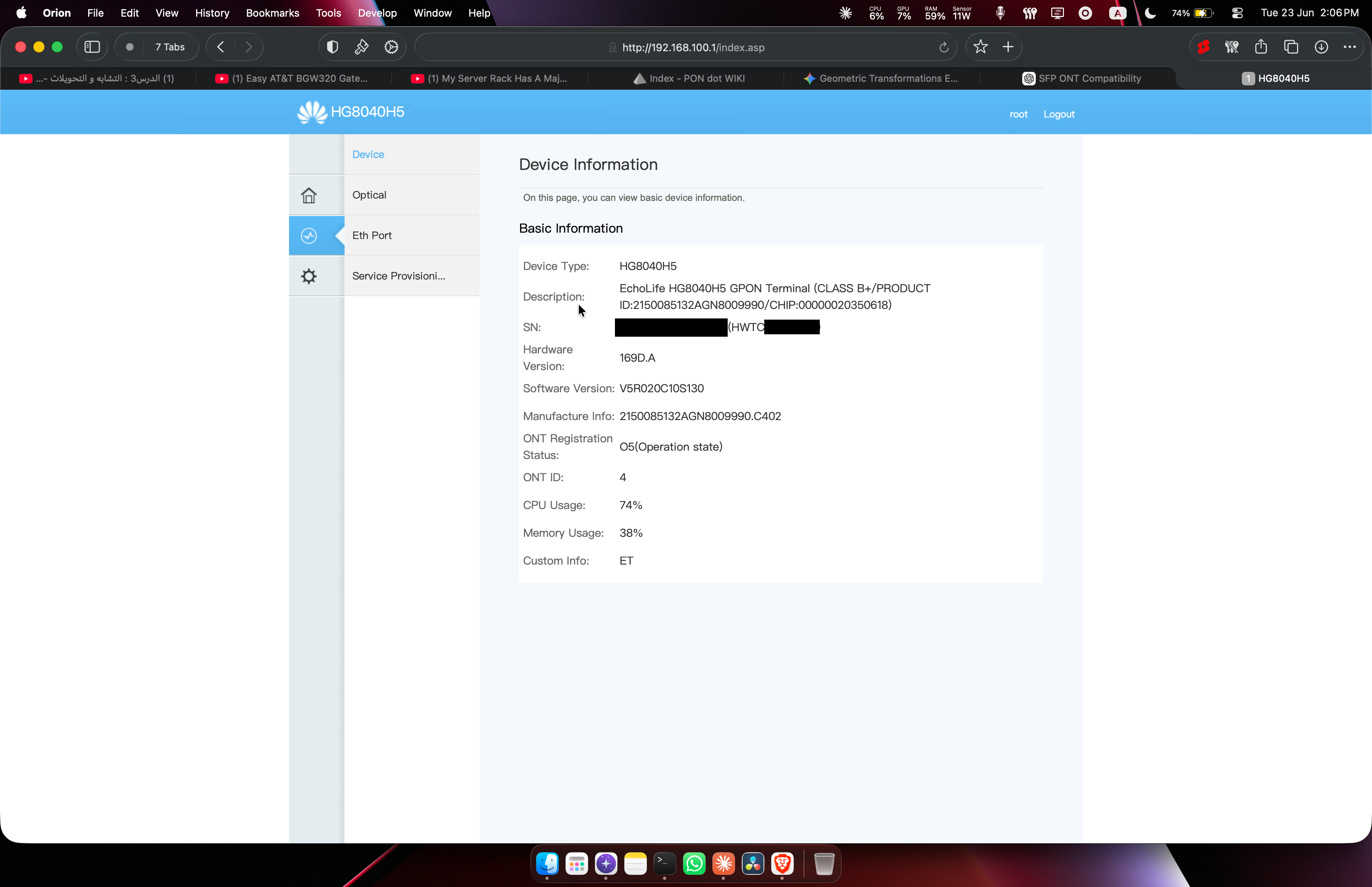Show tab overview icon
This screenshot has height=887, width=1372.
1291,47
